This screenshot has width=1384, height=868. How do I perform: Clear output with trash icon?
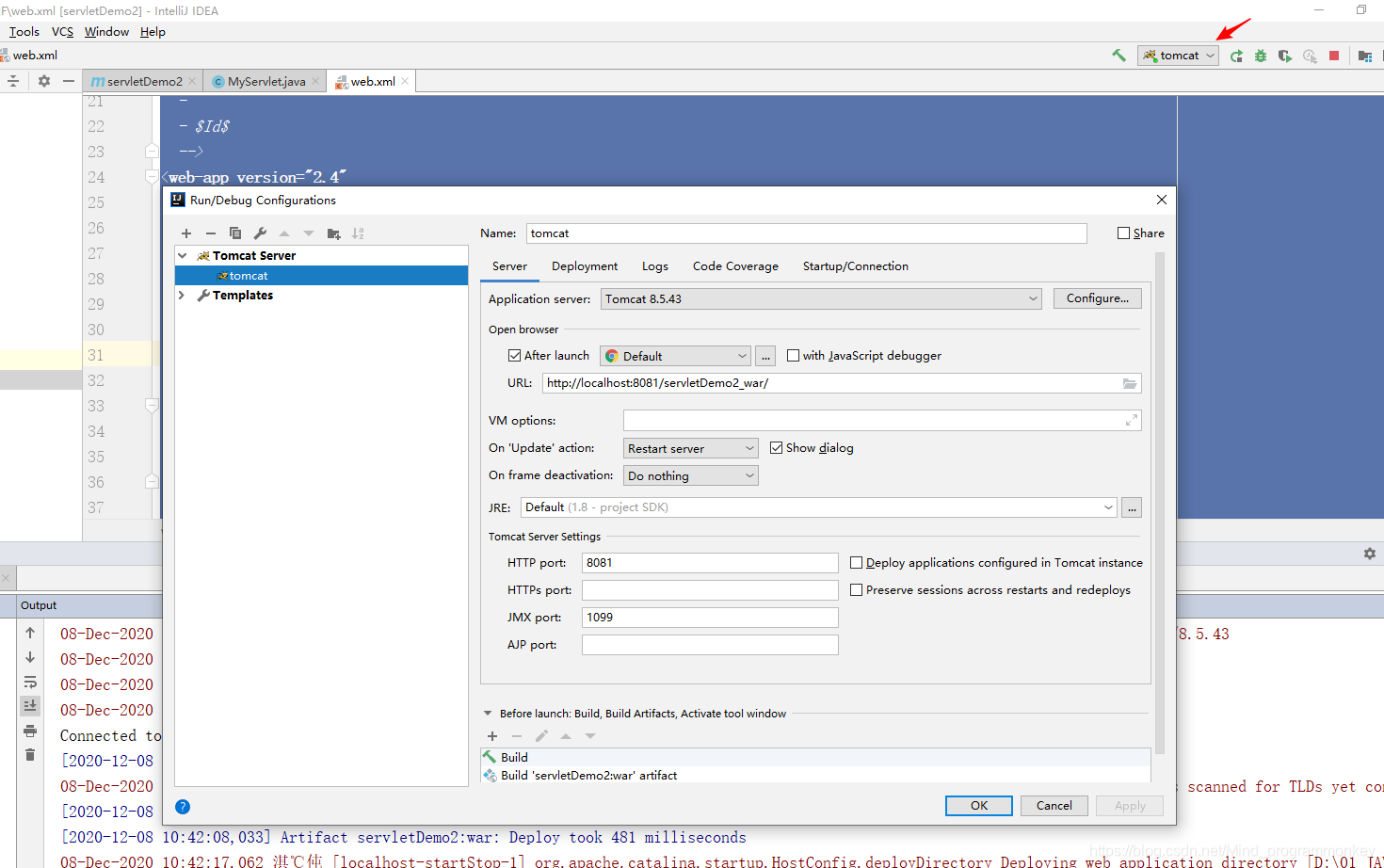30,755
